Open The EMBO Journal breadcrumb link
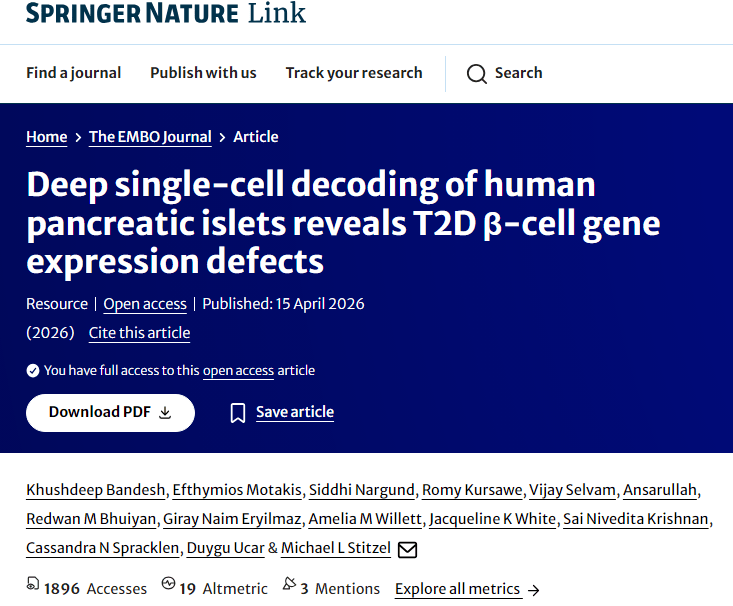733x606 pixels. pos(150,137)
